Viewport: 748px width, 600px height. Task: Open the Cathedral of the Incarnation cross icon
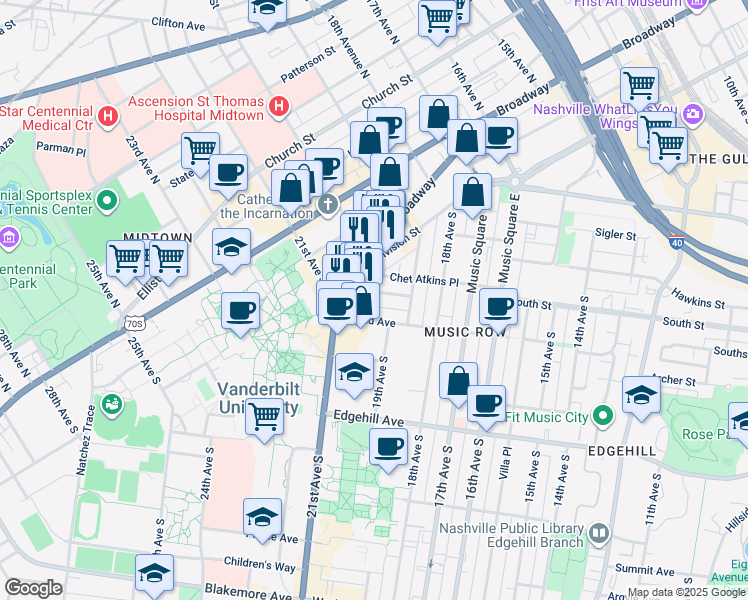click(x=328, y=206)
